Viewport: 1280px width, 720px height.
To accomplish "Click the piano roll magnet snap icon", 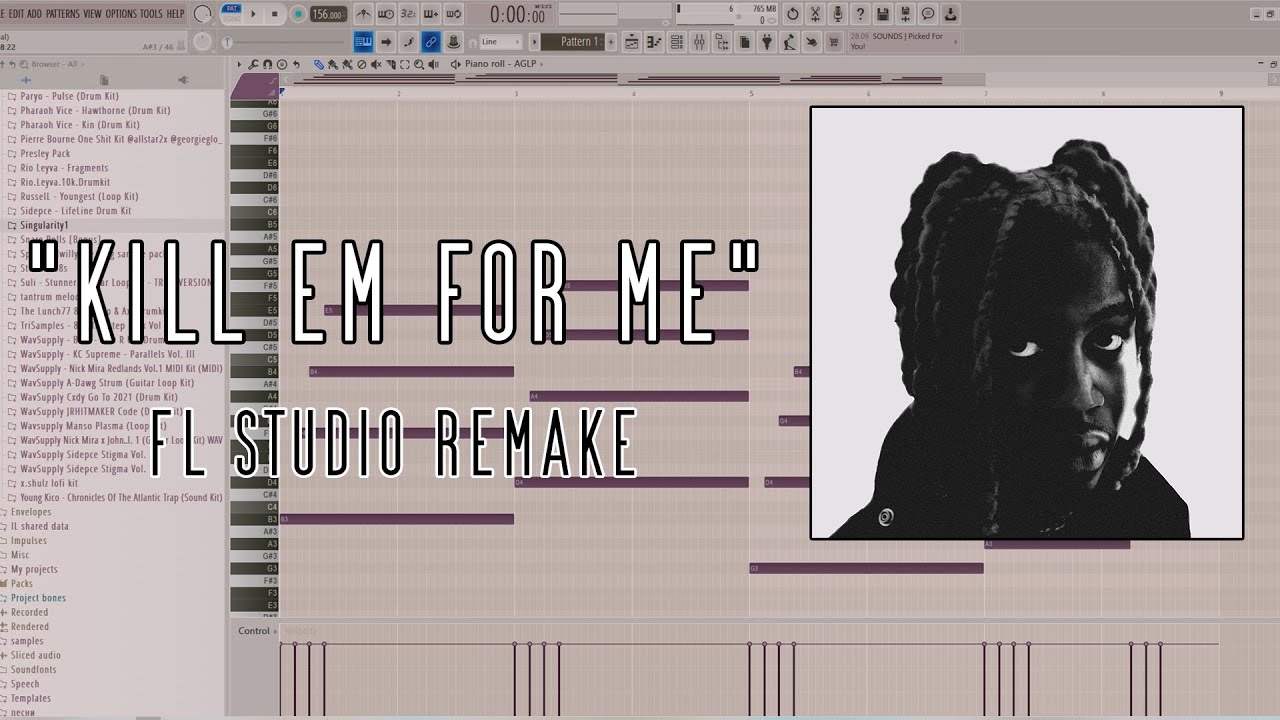I will click(268, 64).
